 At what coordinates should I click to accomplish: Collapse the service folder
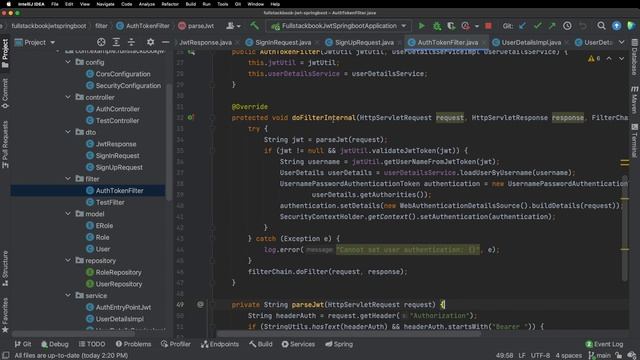point(68,295)
